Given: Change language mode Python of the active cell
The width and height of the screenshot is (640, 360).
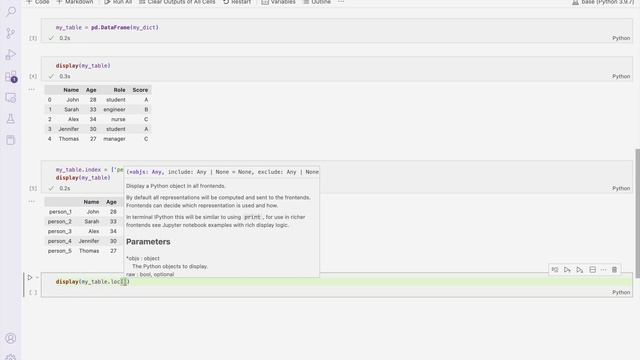Looking at the screenshot, I should pyautogui.click(x=621, y=292).
